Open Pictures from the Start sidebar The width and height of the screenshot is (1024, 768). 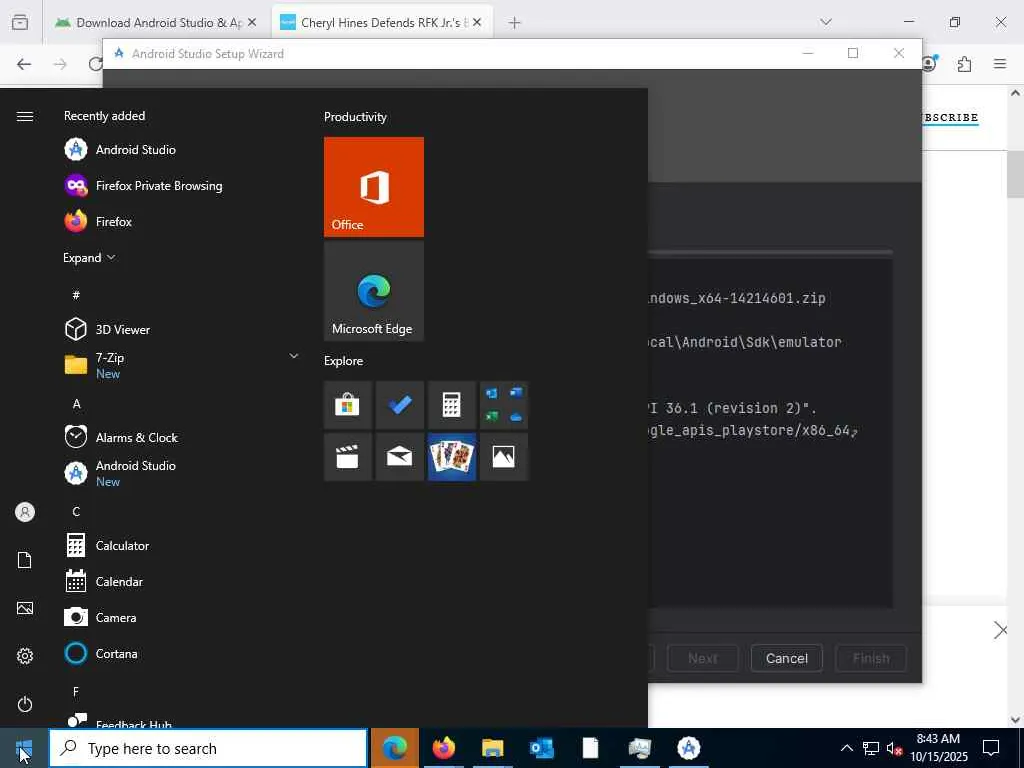coord(25,608)
